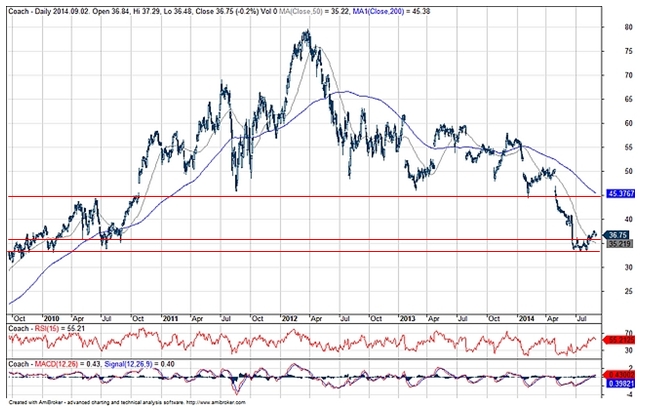Image resolution: width=645 pixels, height=408 pixels.
Task: Click the 2013 year label on time axis
Action: pos(408,319)
